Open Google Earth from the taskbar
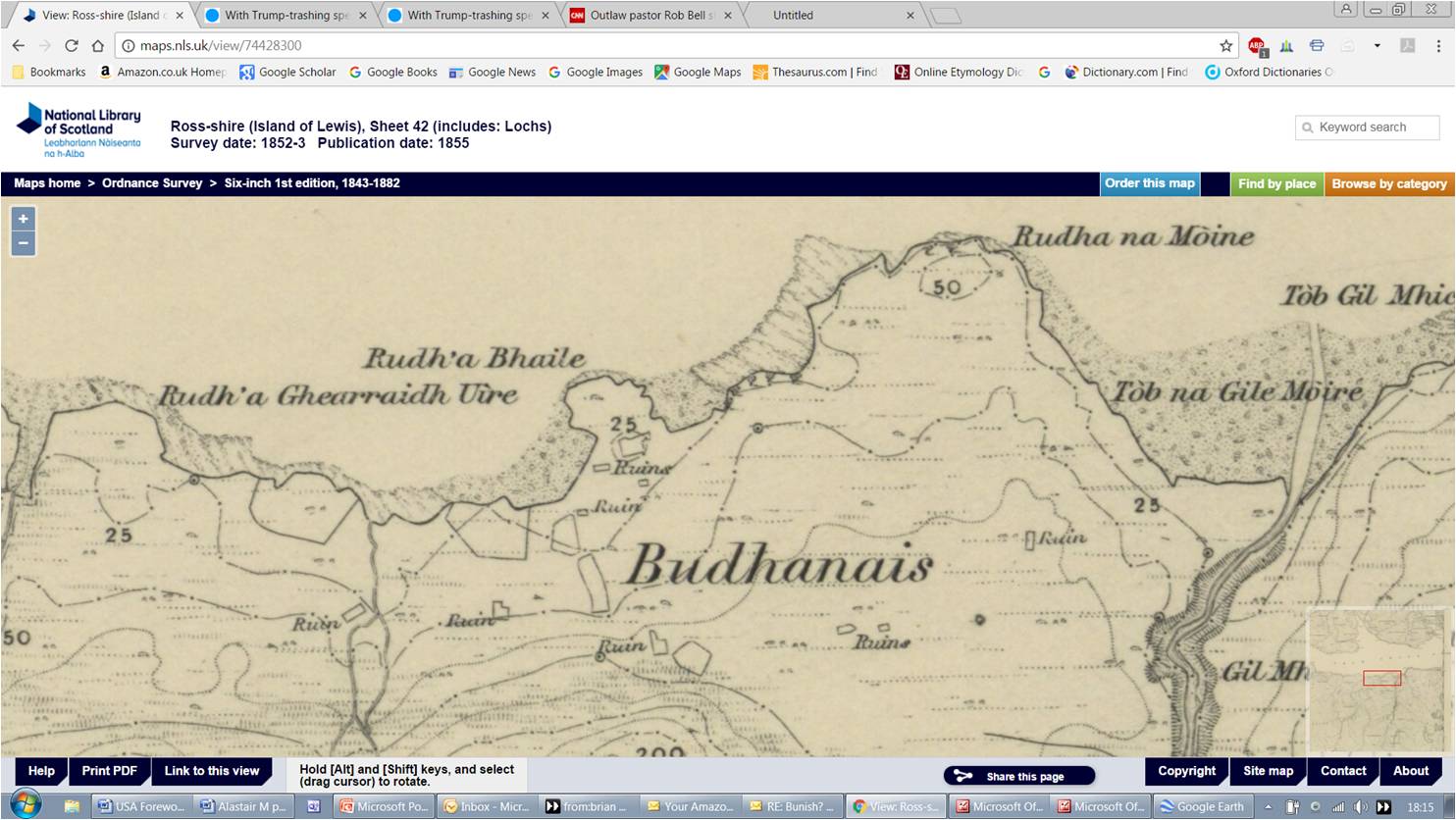The width and height of the screenshot is (1456, 820). click(1201, 806)
